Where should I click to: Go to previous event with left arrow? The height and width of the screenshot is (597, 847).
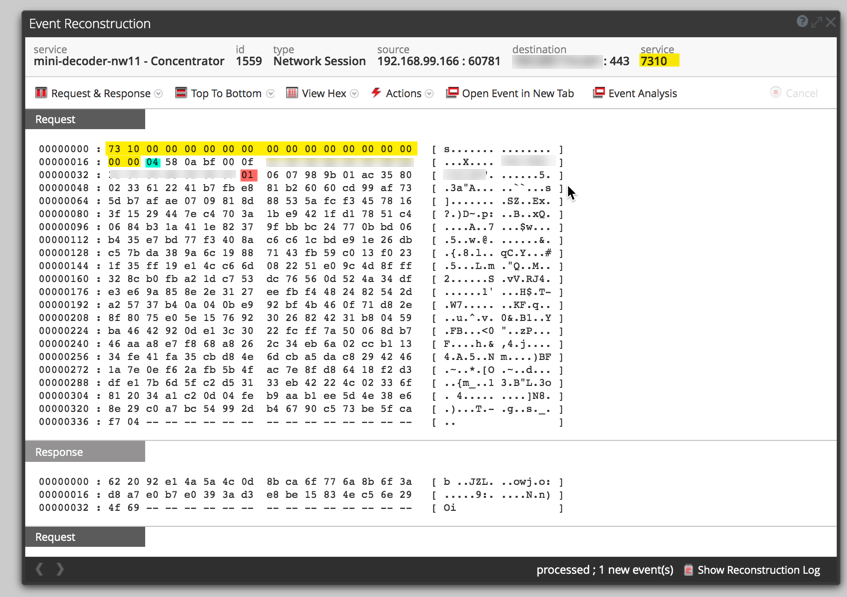40,569
